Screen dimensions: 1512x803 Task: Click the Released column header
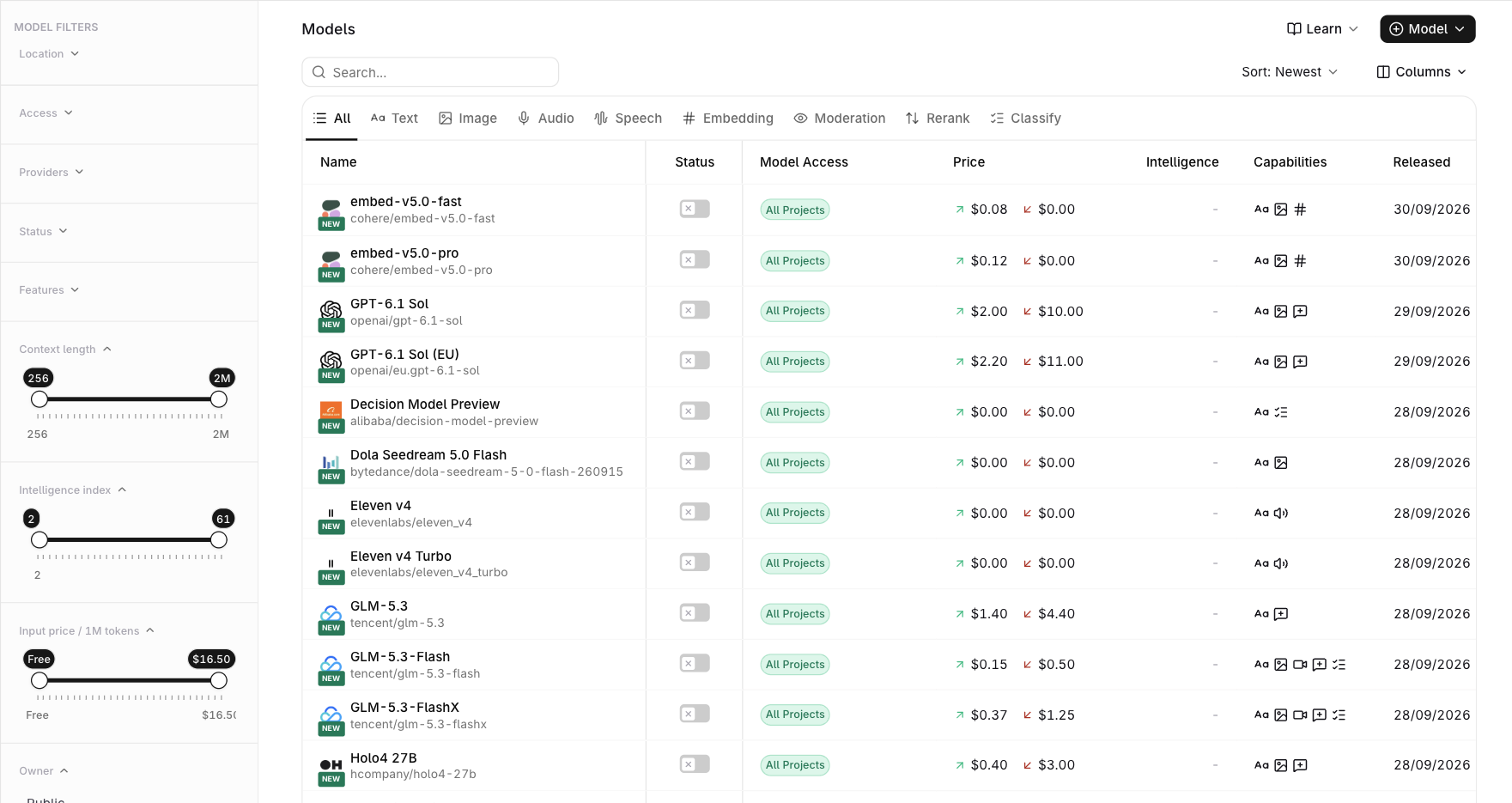point(1421,162)
